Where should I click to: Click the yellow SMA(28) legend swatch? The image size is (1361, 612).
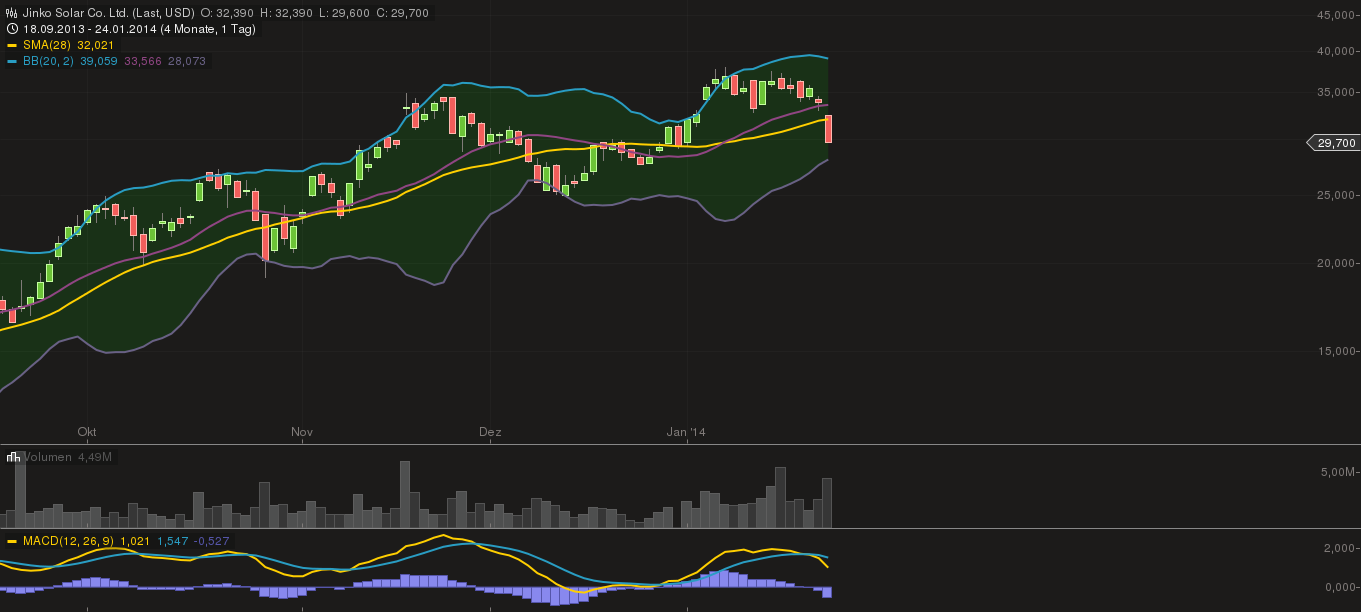pos(12,45)
